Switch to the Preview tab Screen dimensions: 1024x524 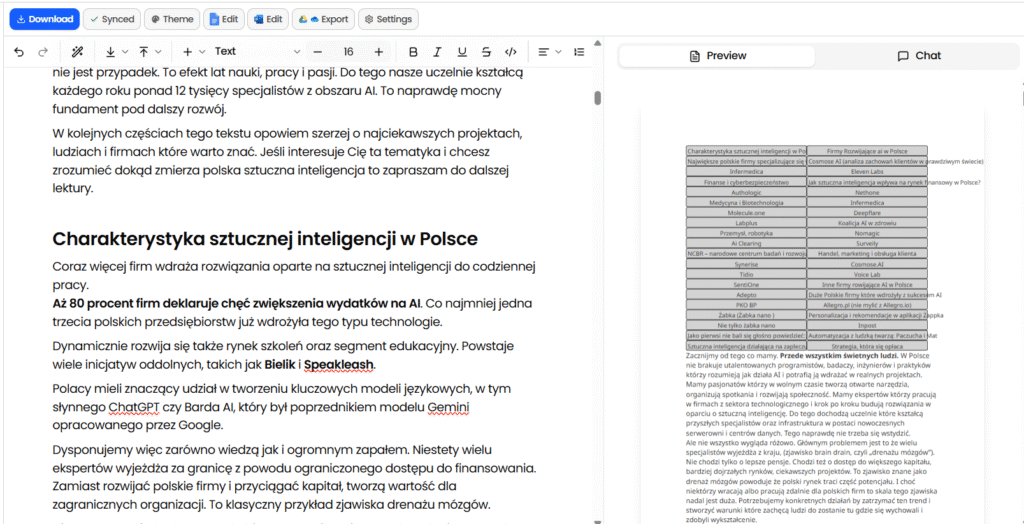click(717, 56)
